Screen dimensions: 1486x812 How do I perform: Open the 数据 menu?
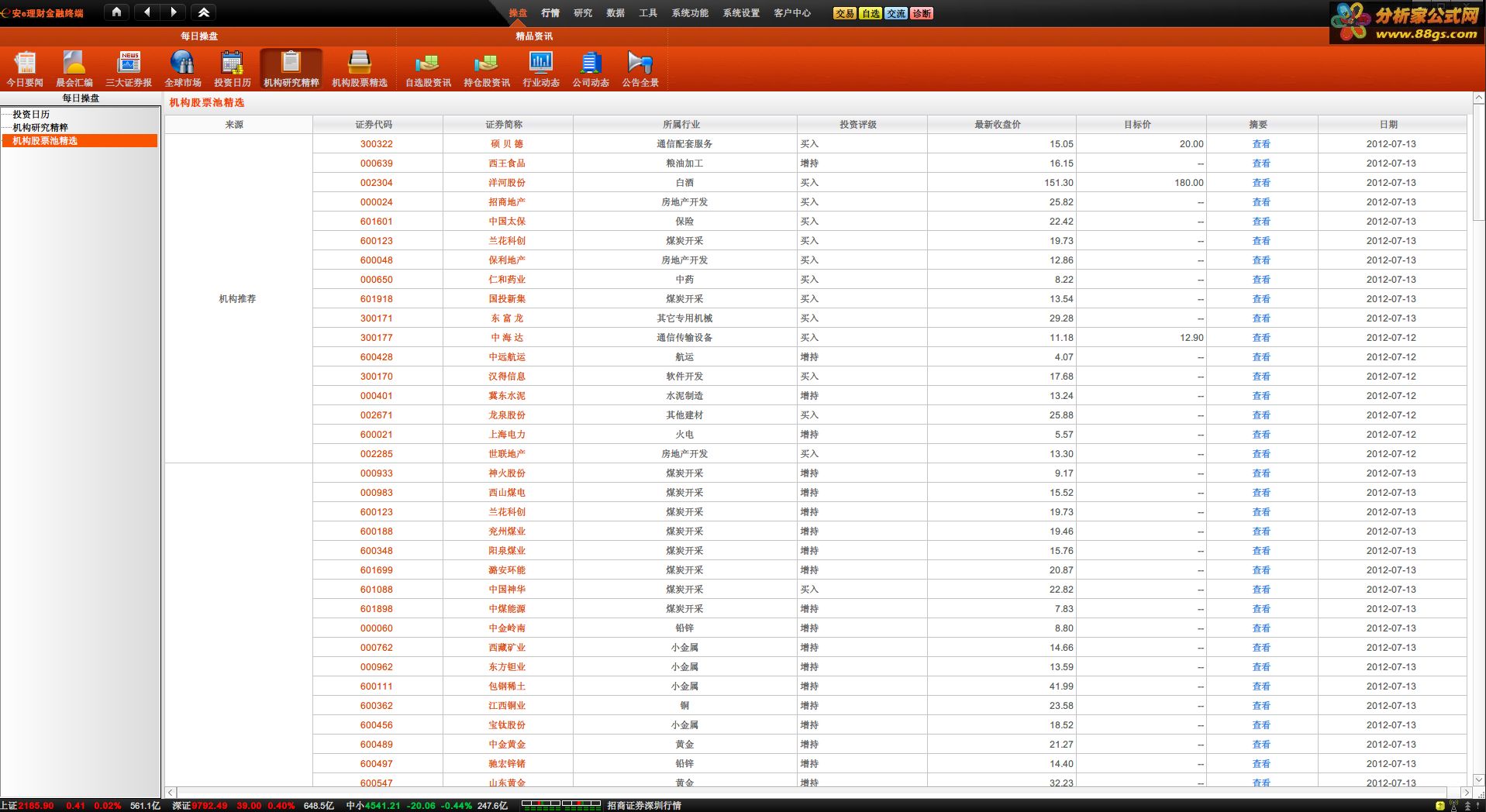click(615, 13)
